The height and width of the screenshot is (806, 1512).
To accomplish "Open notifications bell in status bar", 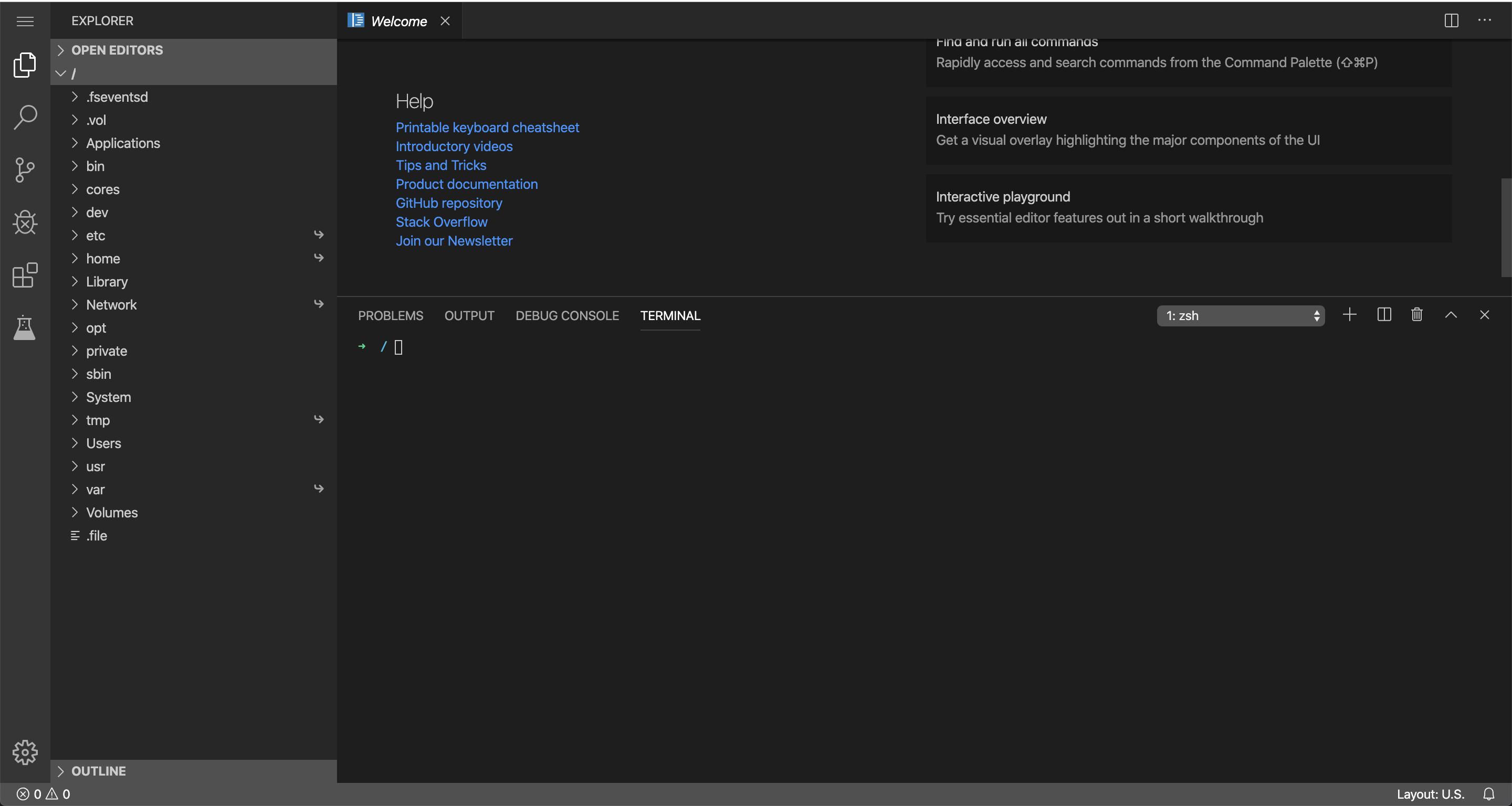I will point(1488,794).
